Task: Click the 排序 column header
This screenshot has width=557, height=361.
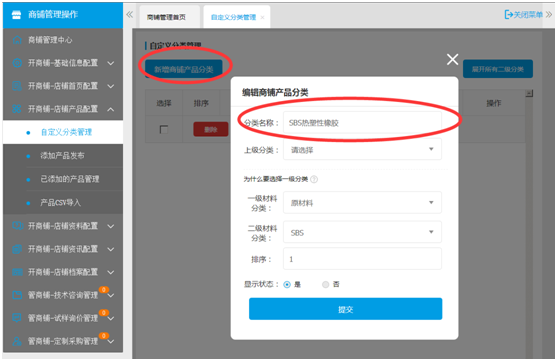Action: click(x=201, y=103)
